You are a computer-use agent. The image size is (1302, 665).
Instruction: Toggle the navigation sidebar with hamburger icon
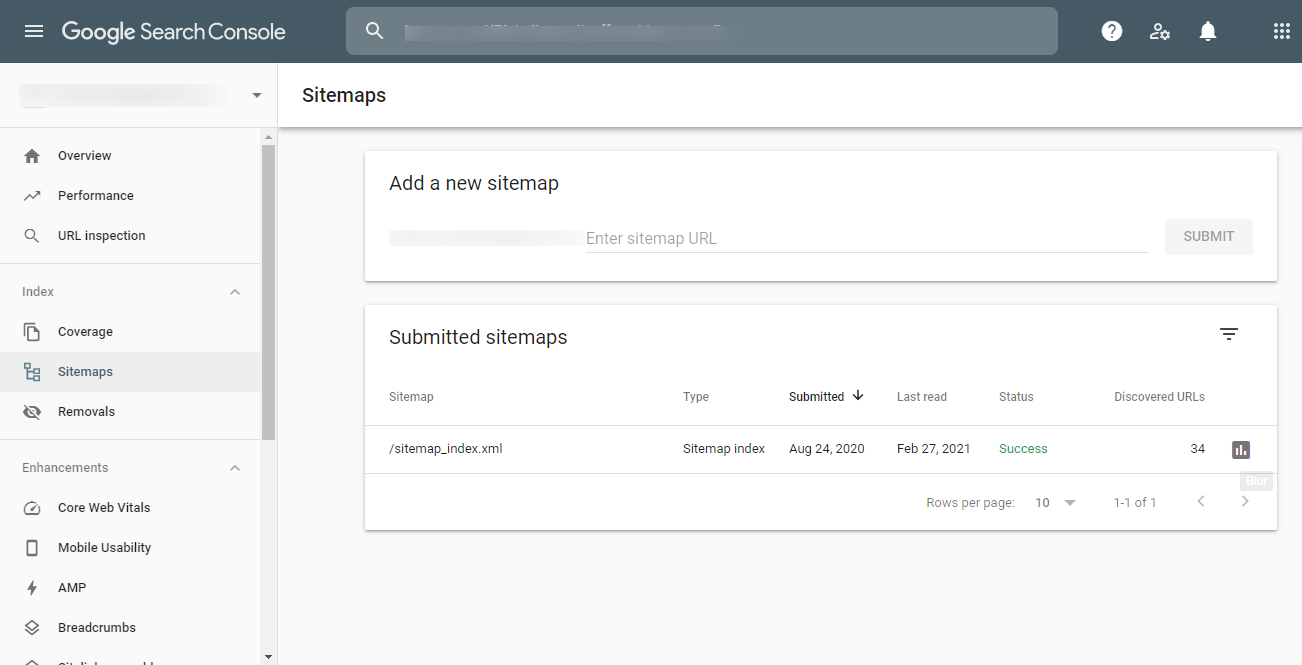(x=33, y=30)
